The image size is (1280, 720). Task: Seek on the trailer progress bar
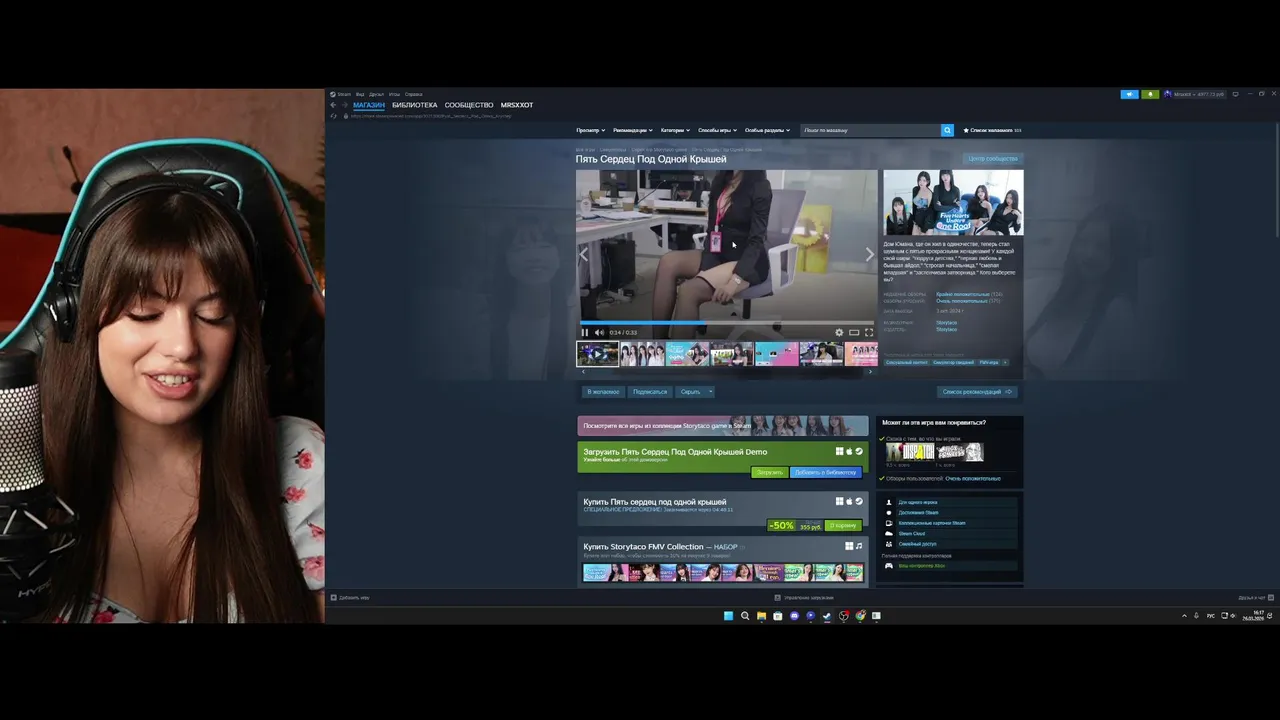tap(726, 323)
